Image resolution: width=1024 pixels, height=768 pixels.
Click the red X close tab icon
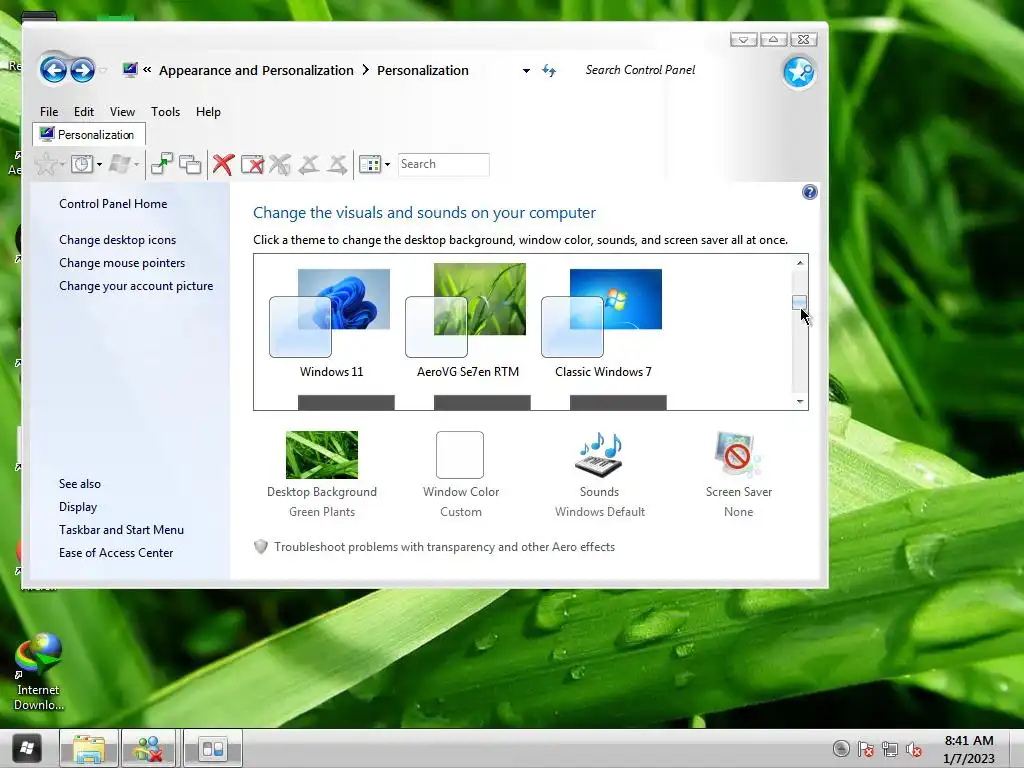[223, 164]
